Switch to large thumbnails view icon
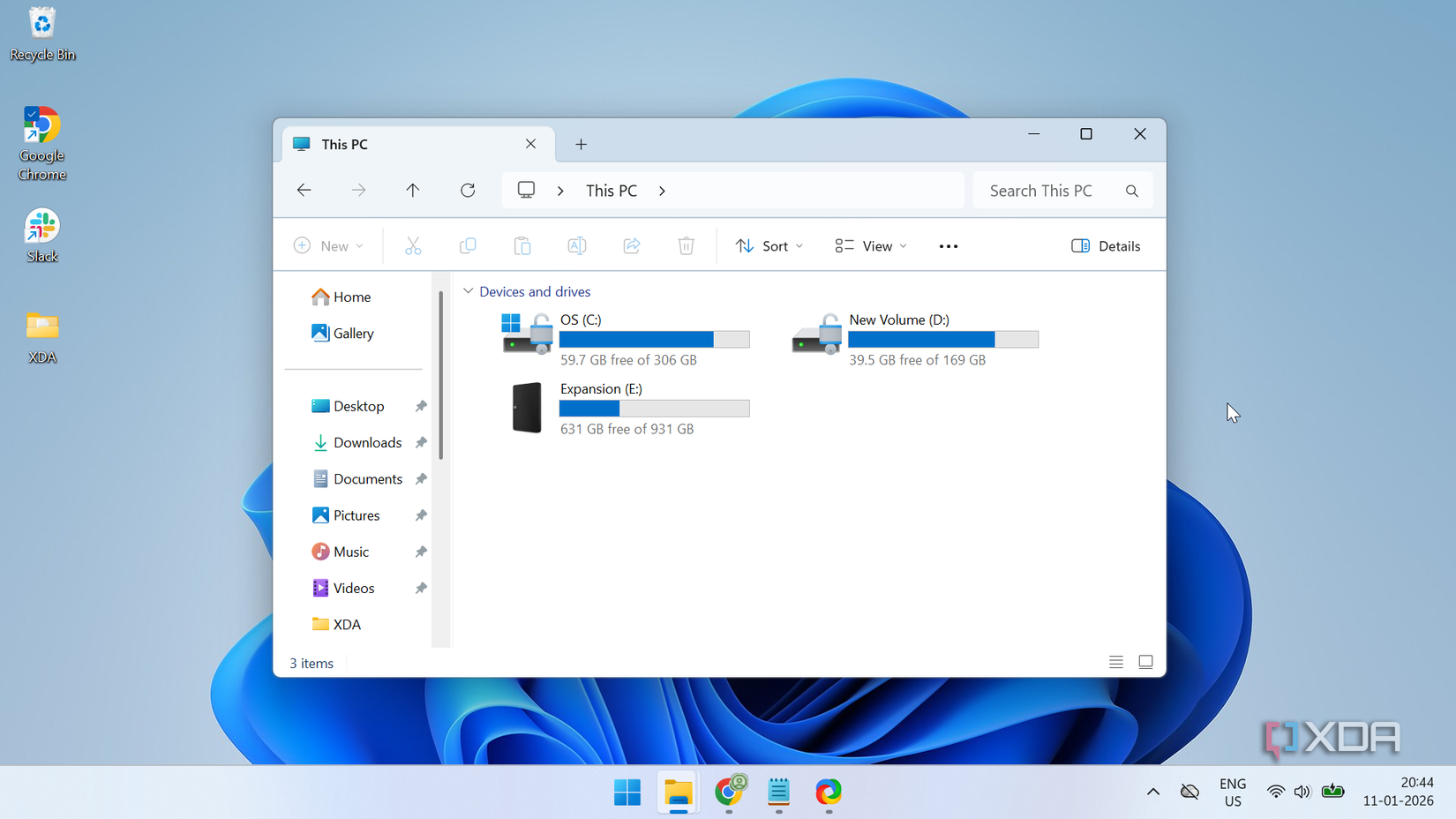This screenshot has width=1456, height=819. point(1145,662)
